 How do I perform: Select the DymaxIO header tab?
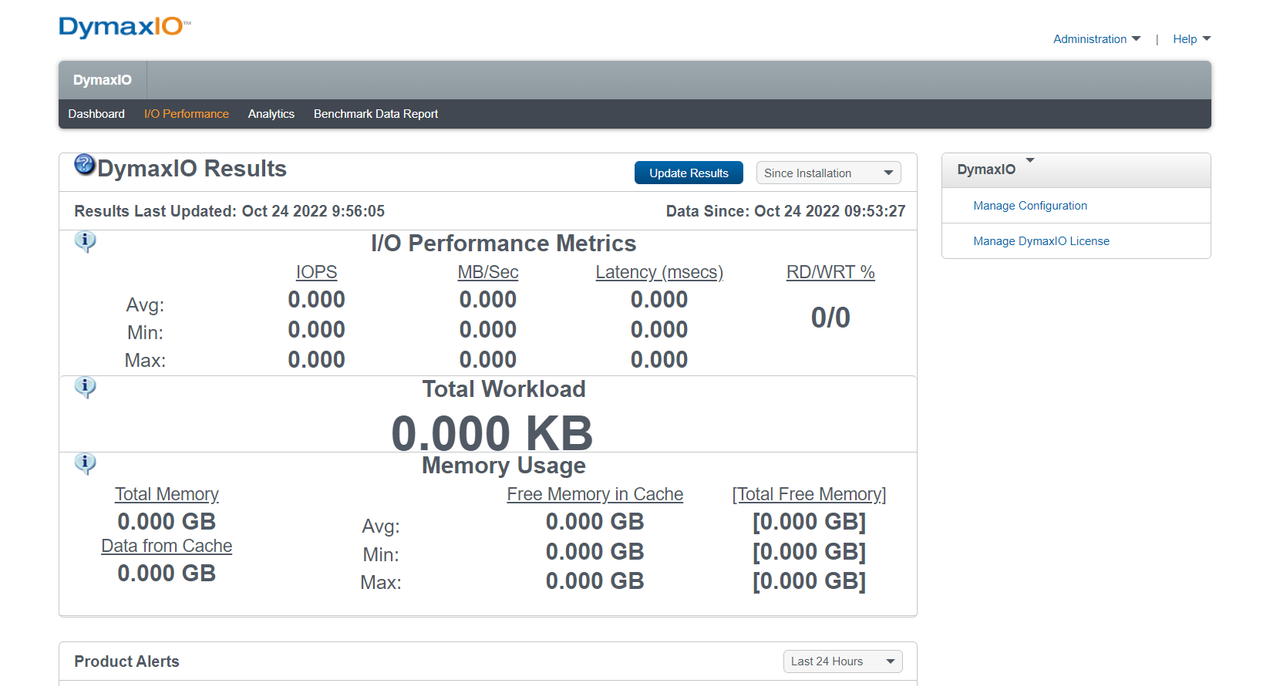point(102,80)
